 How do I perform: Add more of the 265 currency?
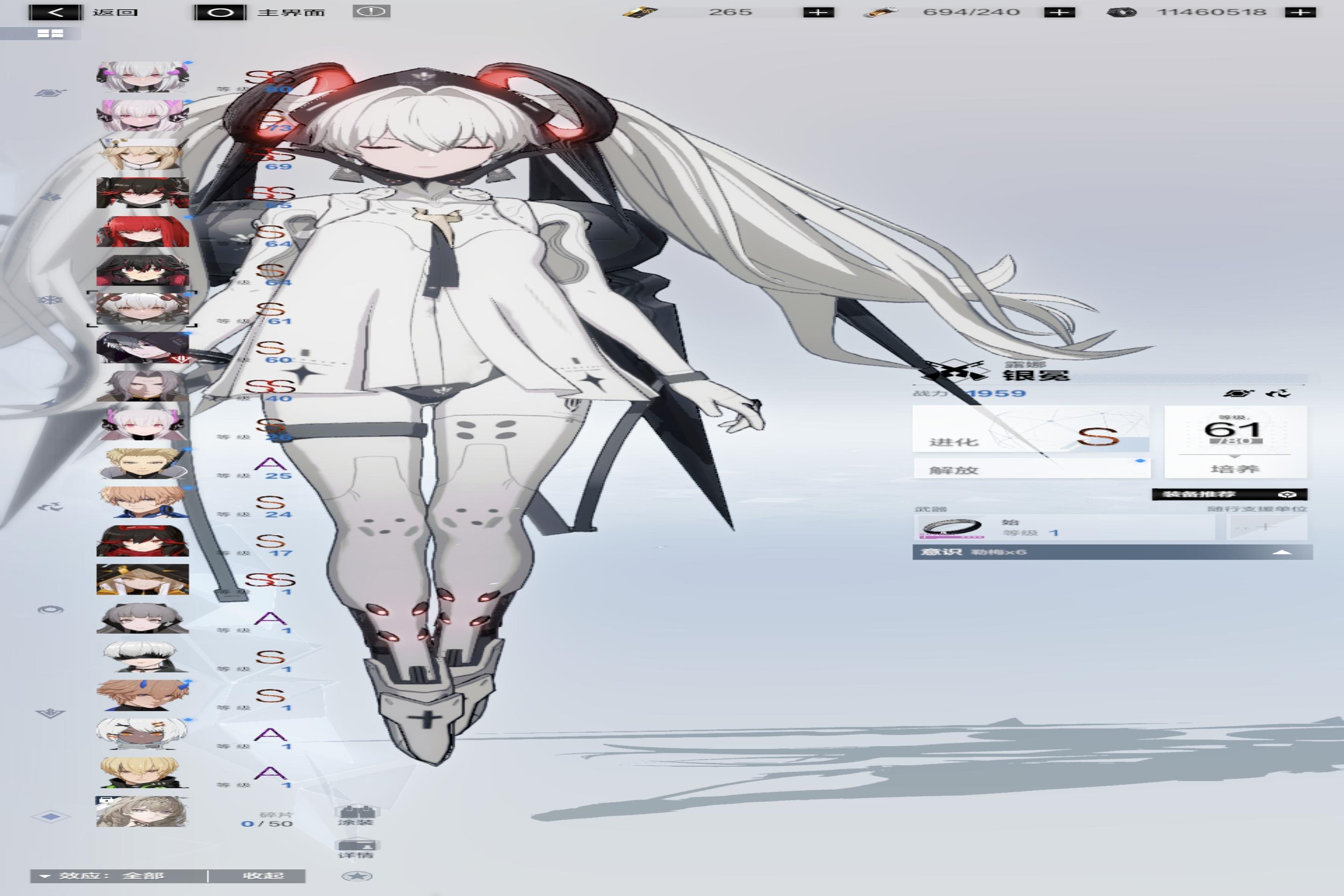[818, 12]
